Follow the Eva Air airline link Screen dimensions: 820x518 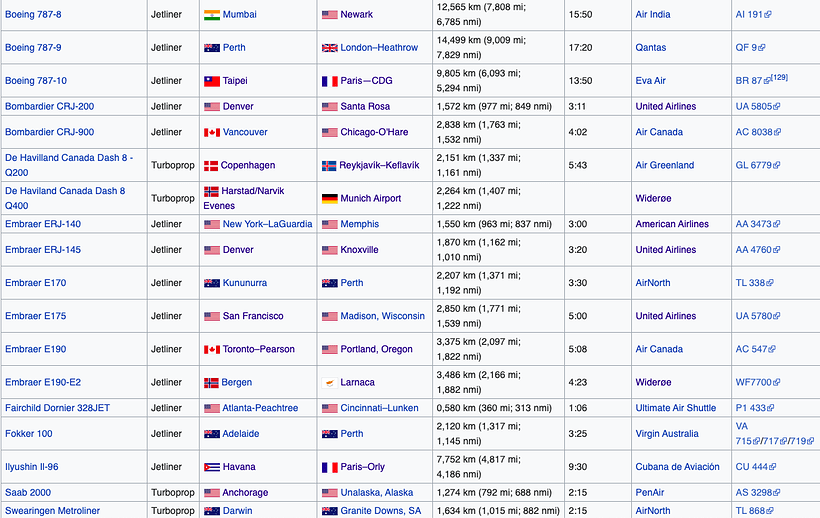(651, 81)
